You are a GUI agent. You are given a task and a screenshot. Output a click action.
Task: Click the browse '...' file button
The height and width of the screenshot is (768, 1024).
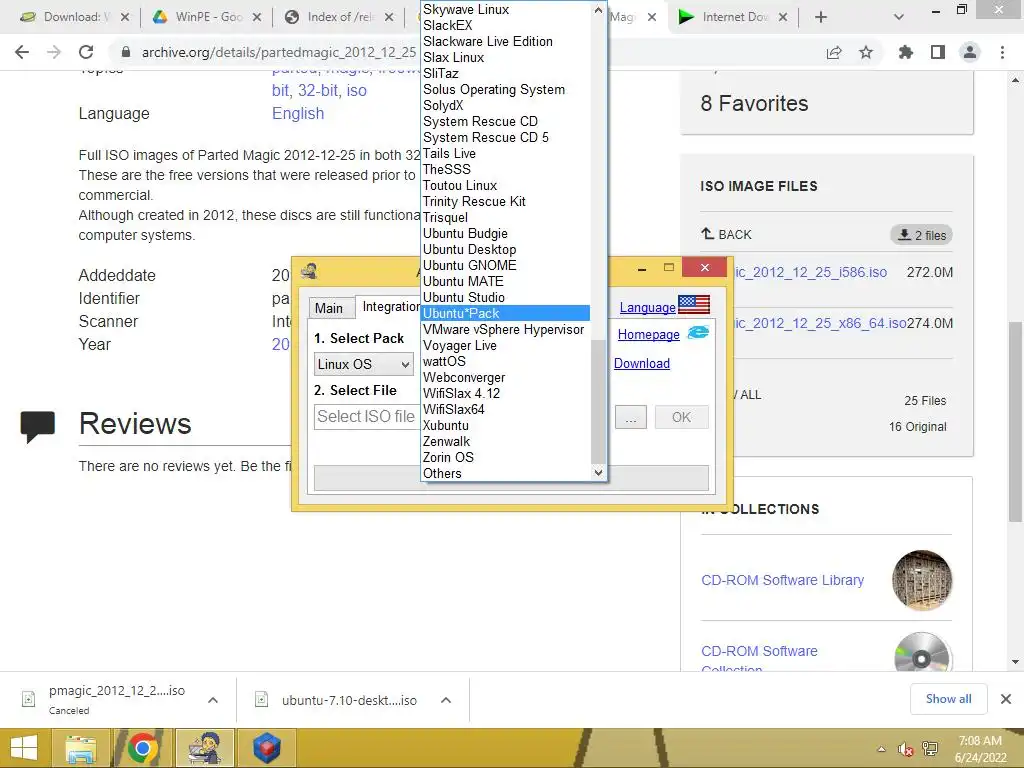[x=630, y=417]
